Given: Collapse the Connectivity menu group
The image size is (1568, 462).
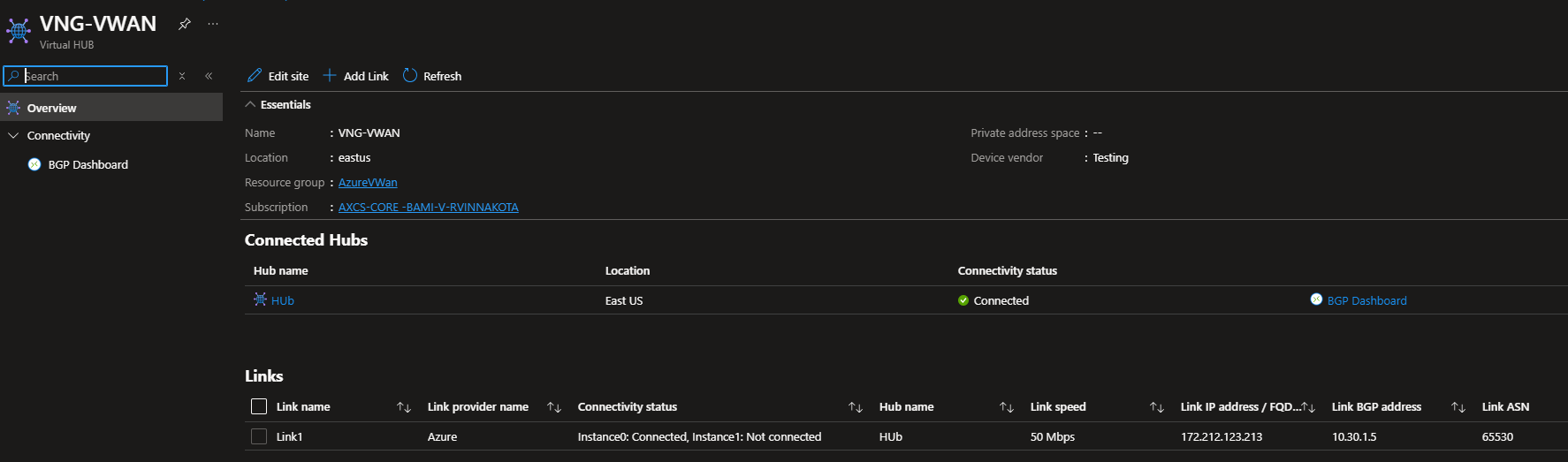Looking at the screenshot, I should coord(13,135).
